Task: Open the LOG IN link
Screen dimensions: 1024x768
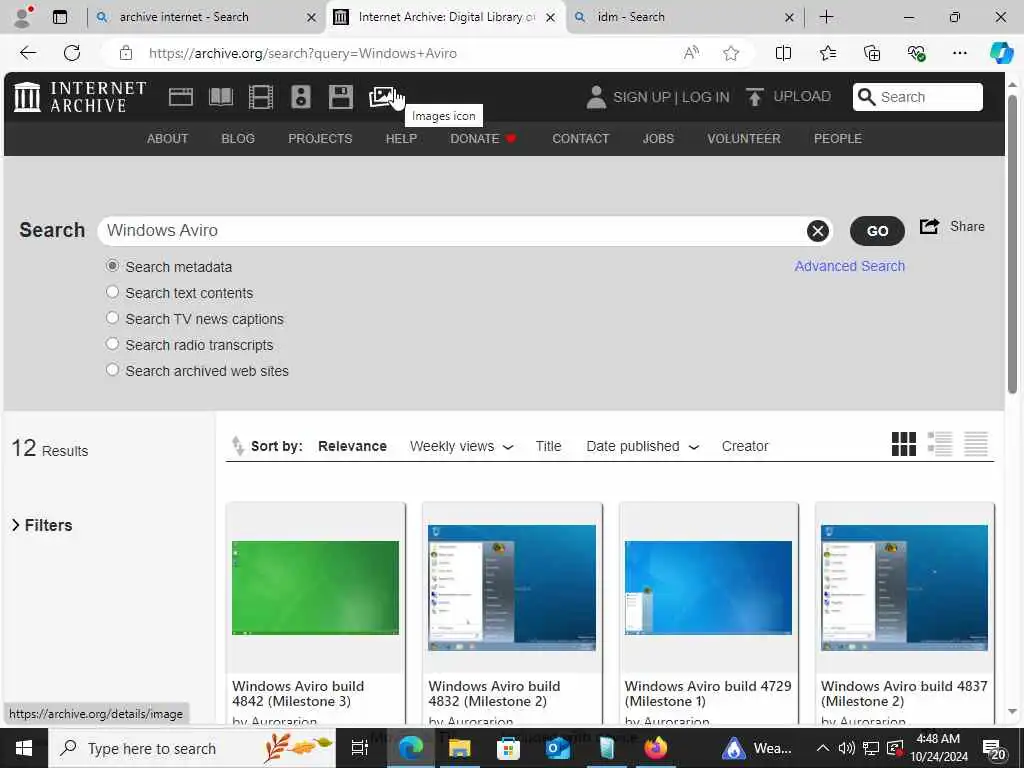Action: click(705, 97)
